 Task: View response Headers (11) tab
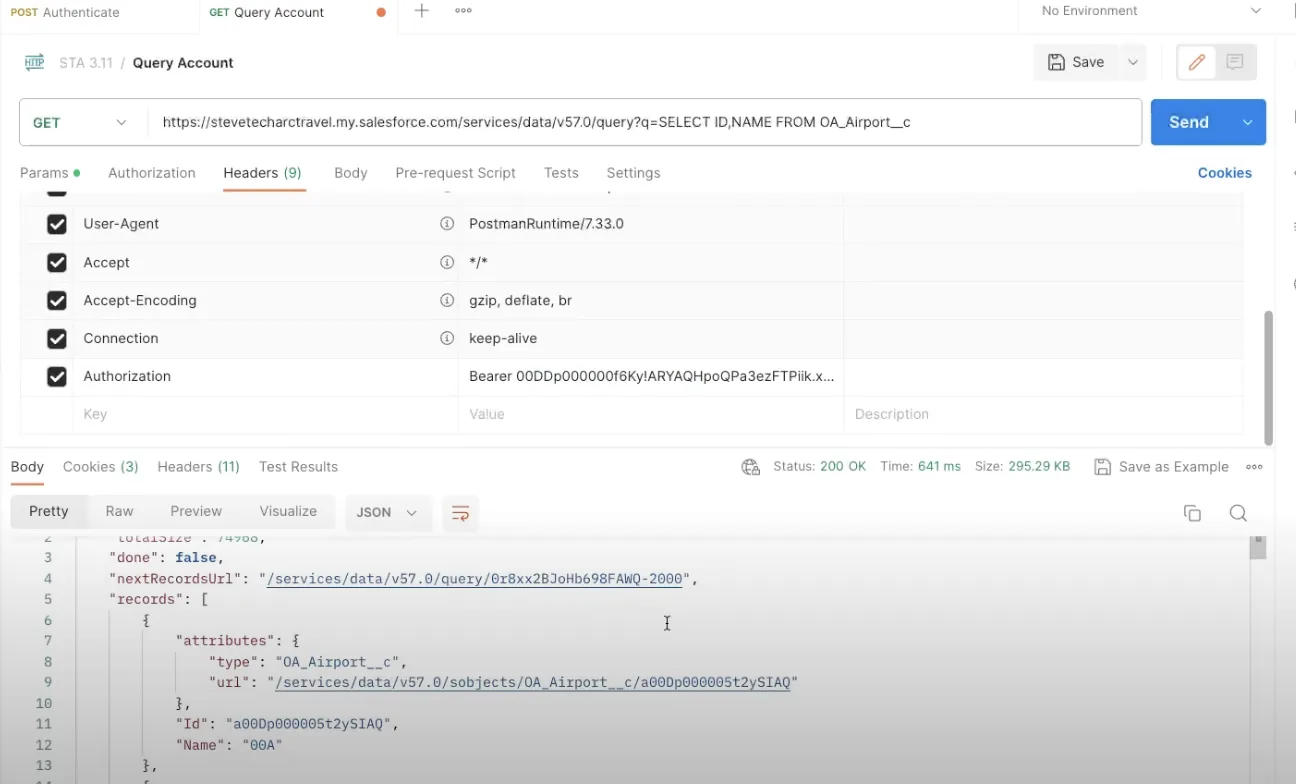(198, 467)
